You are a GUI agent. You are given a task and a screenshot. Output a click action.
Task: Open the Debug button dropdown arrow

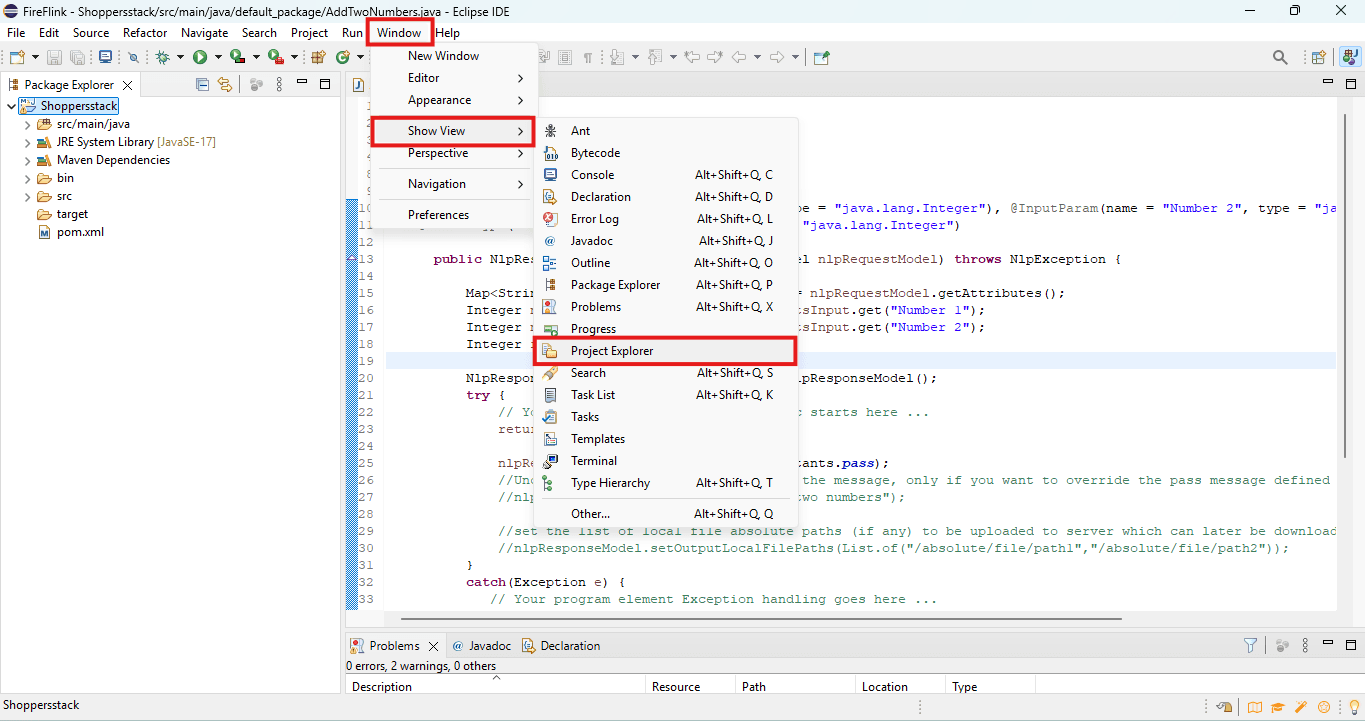click(180, 58)
